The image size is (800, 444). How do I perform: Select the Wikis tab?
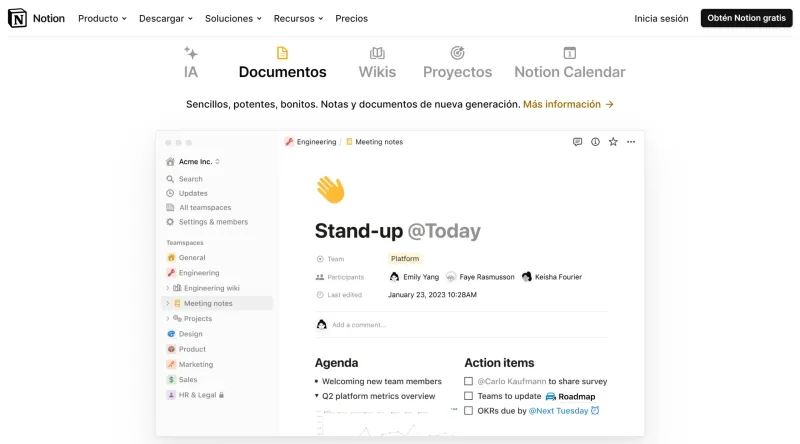pyautogui.click(x=377, y=63)
